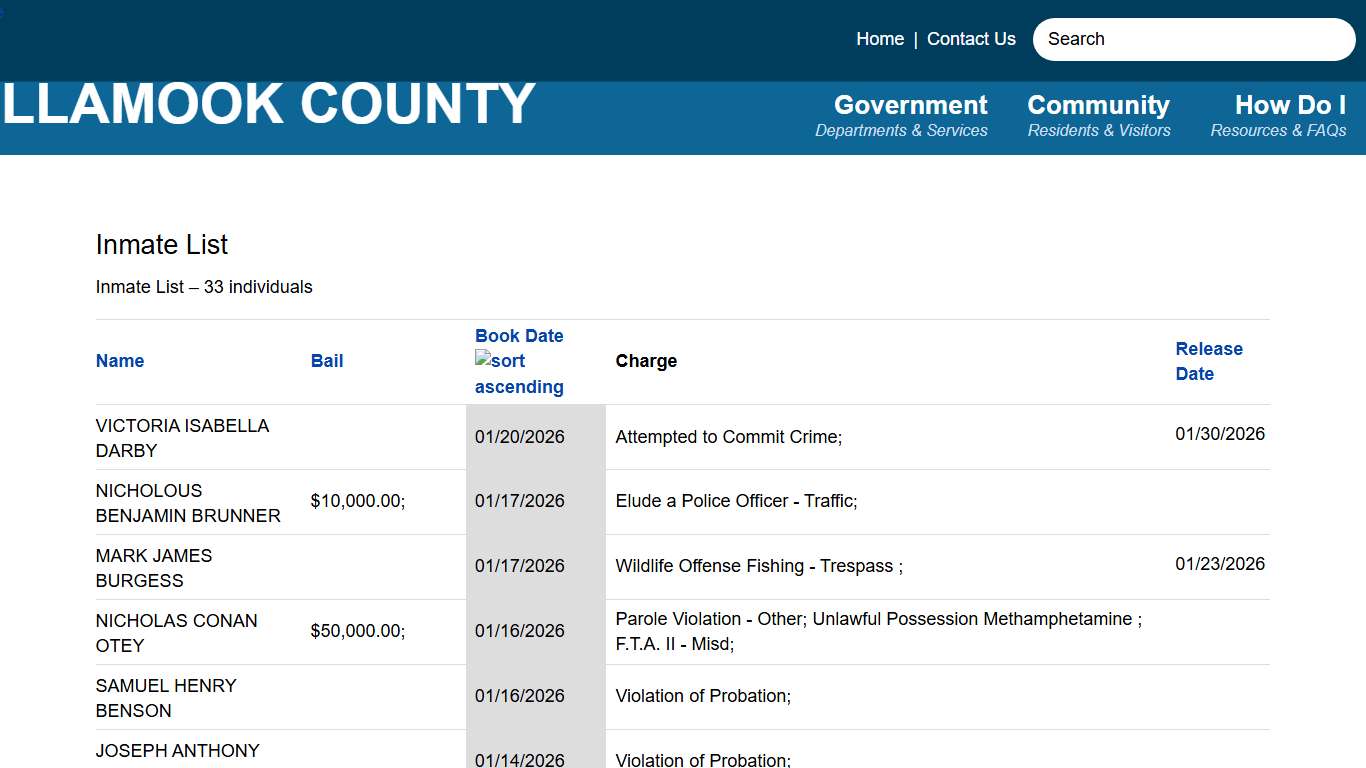Sort inmates by Release Date
This screenshot has width=1366, height=768.
click(1209, 361)
